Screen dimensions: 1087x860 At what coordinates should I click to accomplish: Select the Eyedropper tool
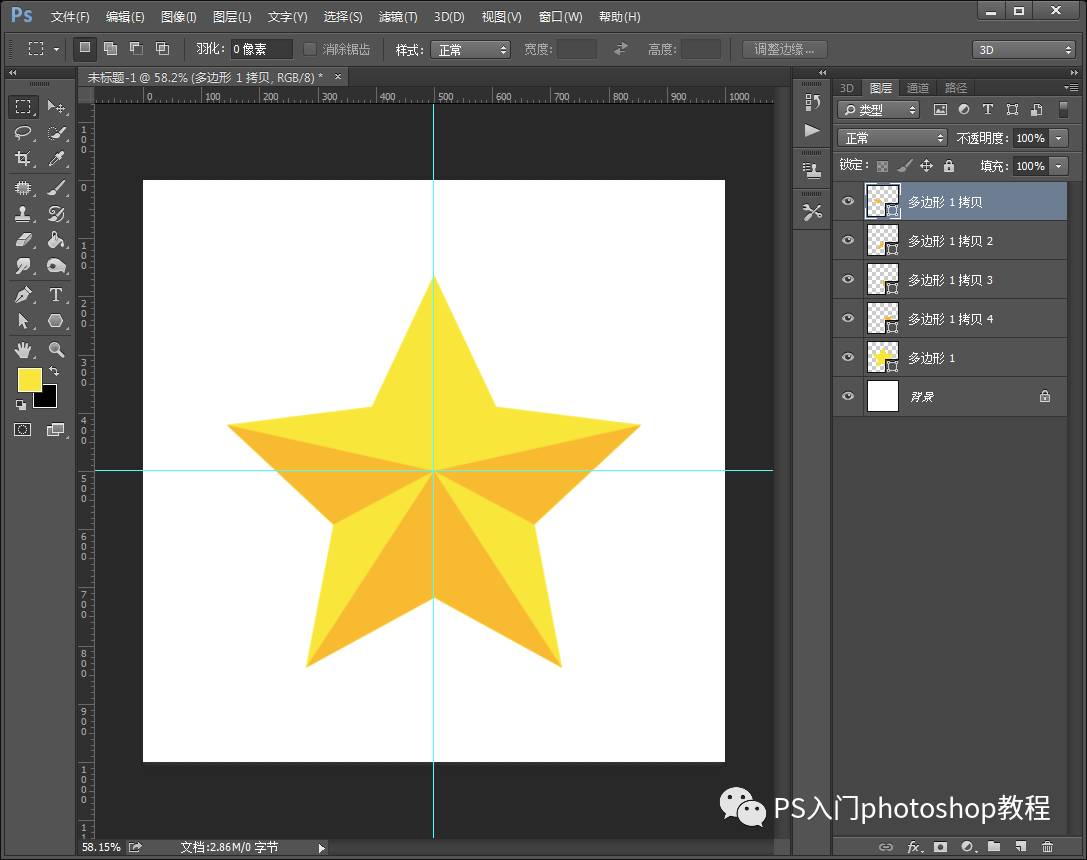pos(56,159)
